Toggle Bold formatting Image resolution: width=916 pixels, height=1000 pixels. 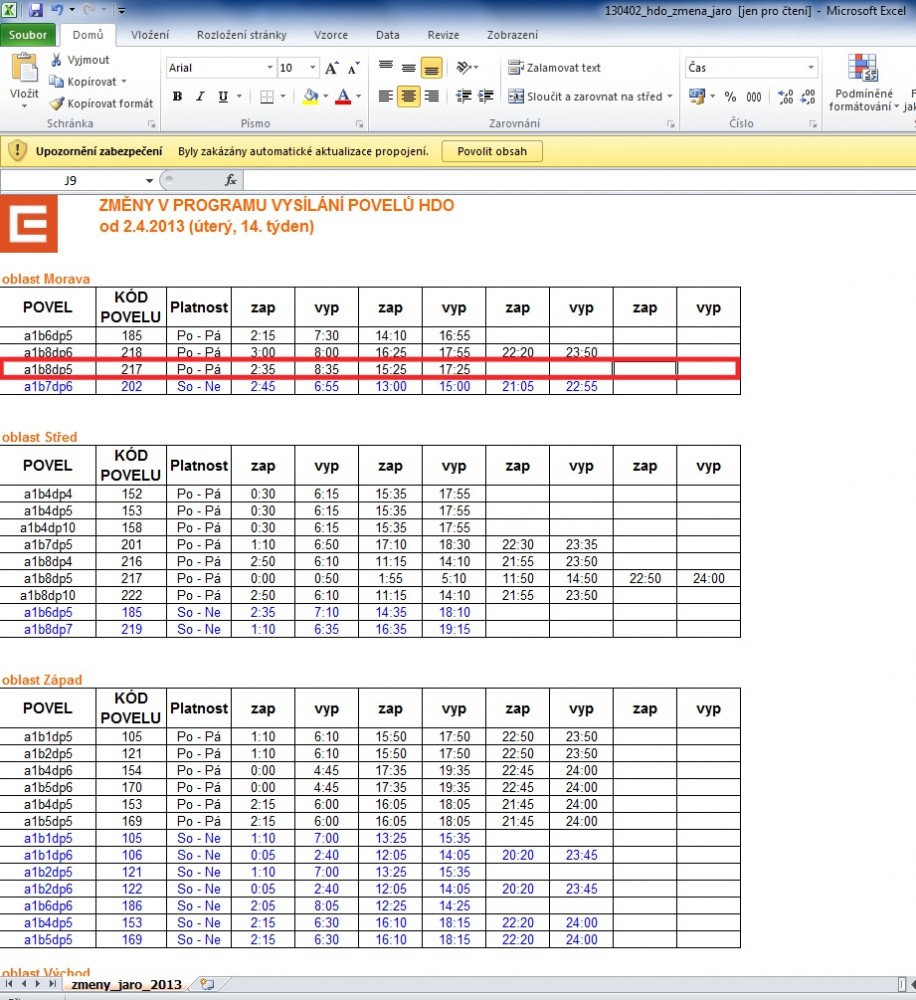coord(177,97)
